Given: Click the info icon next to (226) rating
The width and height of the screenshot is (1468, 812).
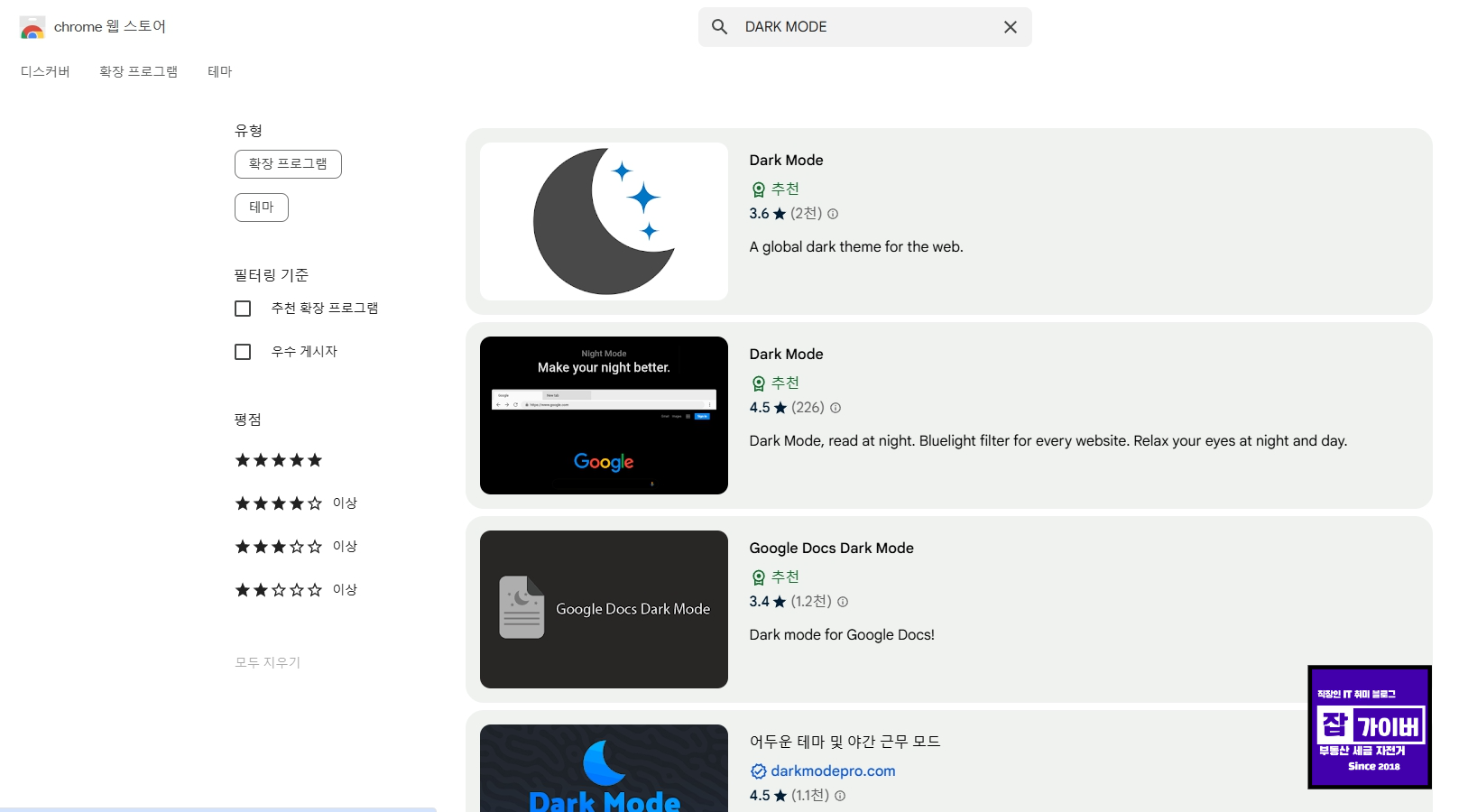Looking at the screenshot, I should point(836,408).
